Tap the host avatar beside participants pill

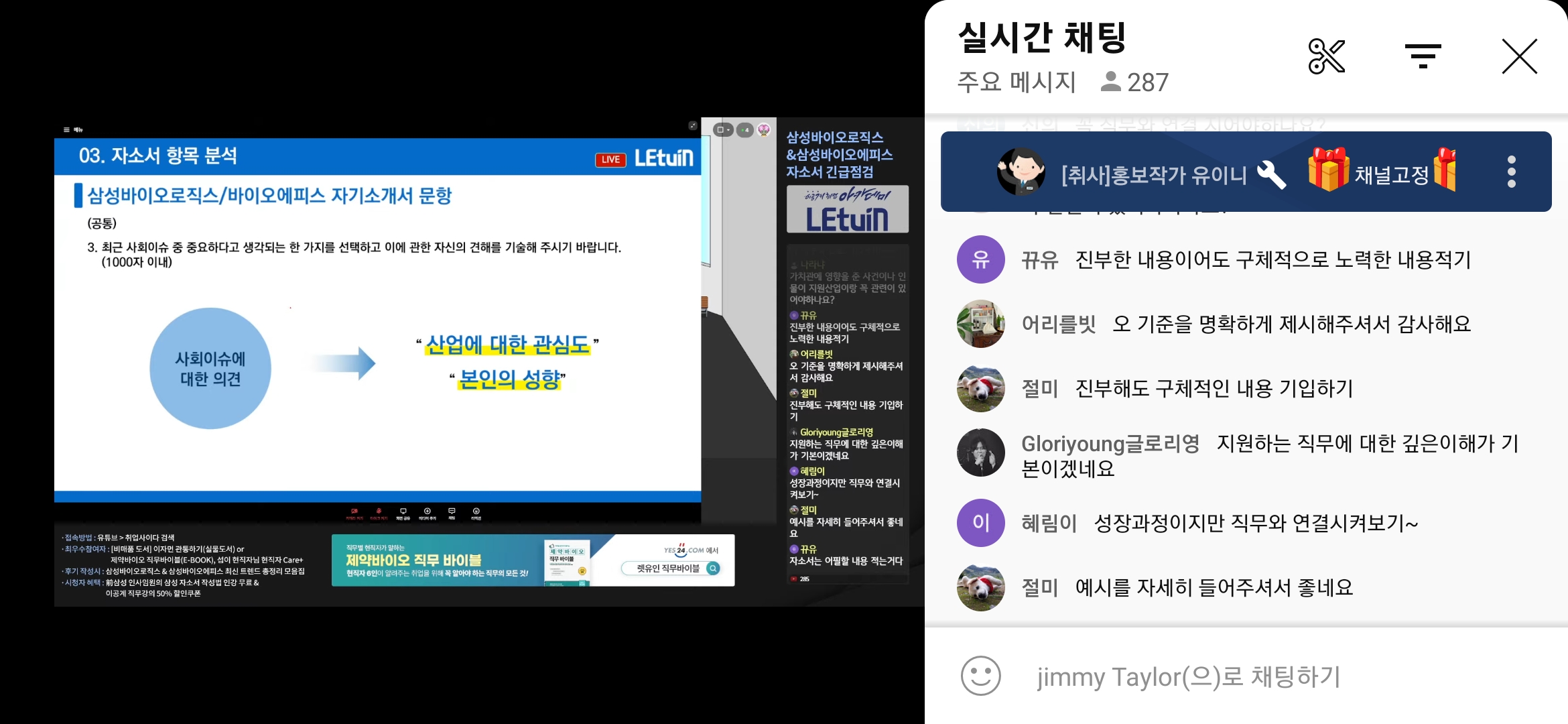tap(764, 130)
